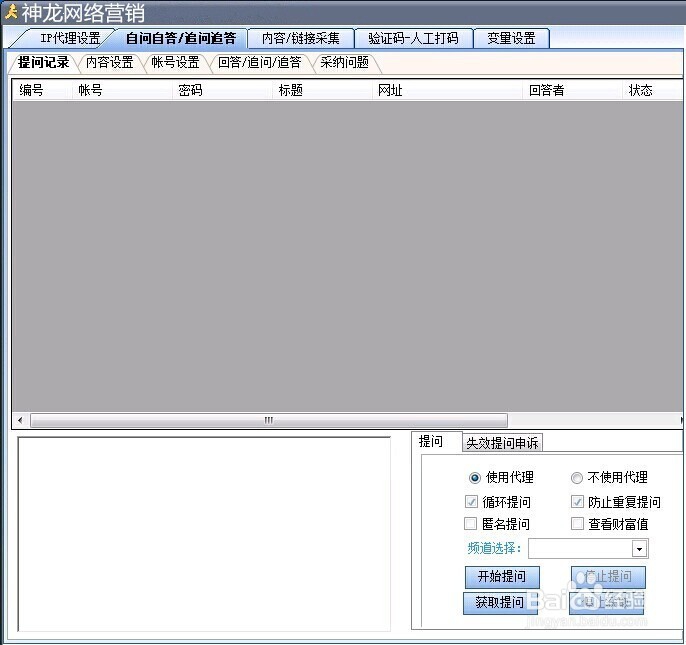This screenshot has width=686, height=645.
Task: Open the IP代理设置 tab
Action: tap(66, 38)
